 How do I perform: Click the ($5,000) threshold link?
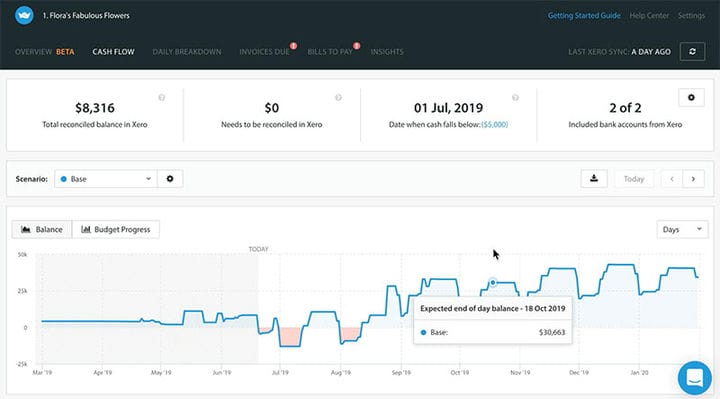click(495, 124)
